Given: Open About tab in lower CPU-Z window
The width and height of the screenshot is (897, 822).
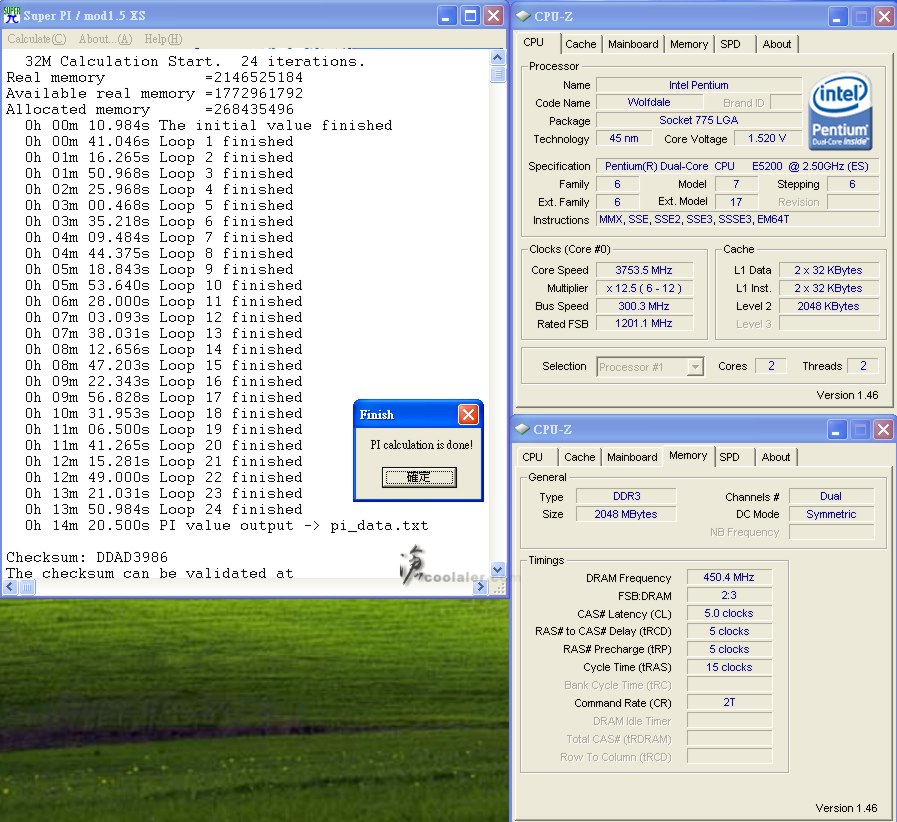Looking at the screenshot, I should pos(776,457).
